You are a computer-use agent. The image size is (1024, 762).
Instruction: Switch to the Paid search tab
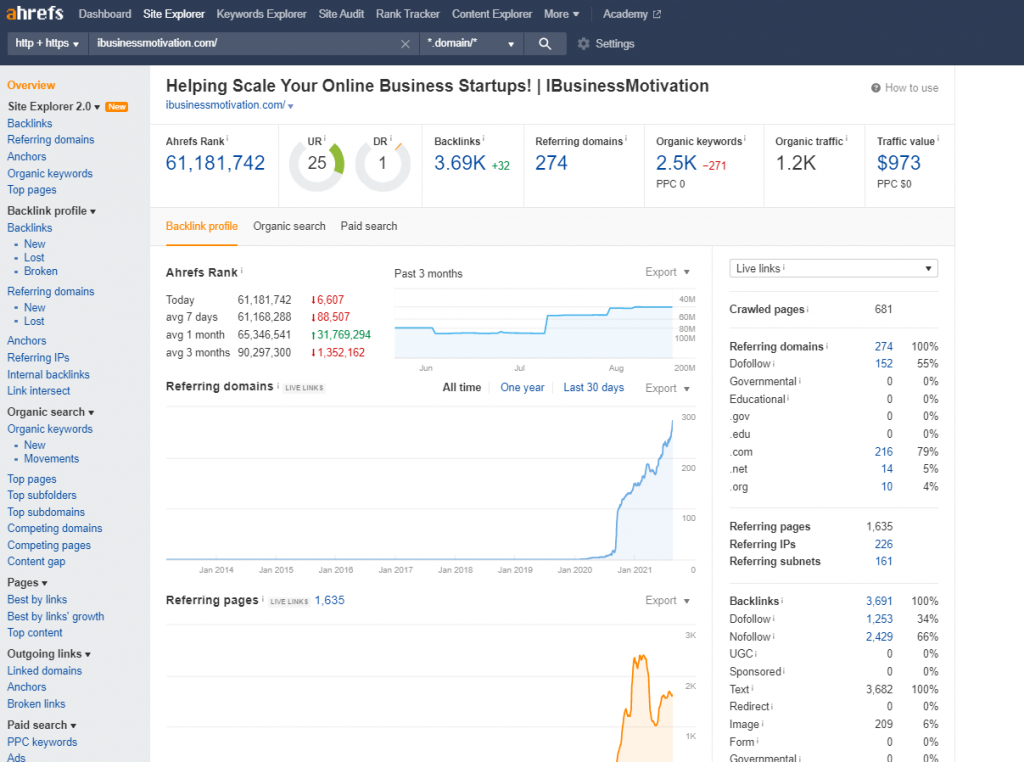(x=368, y=226)
